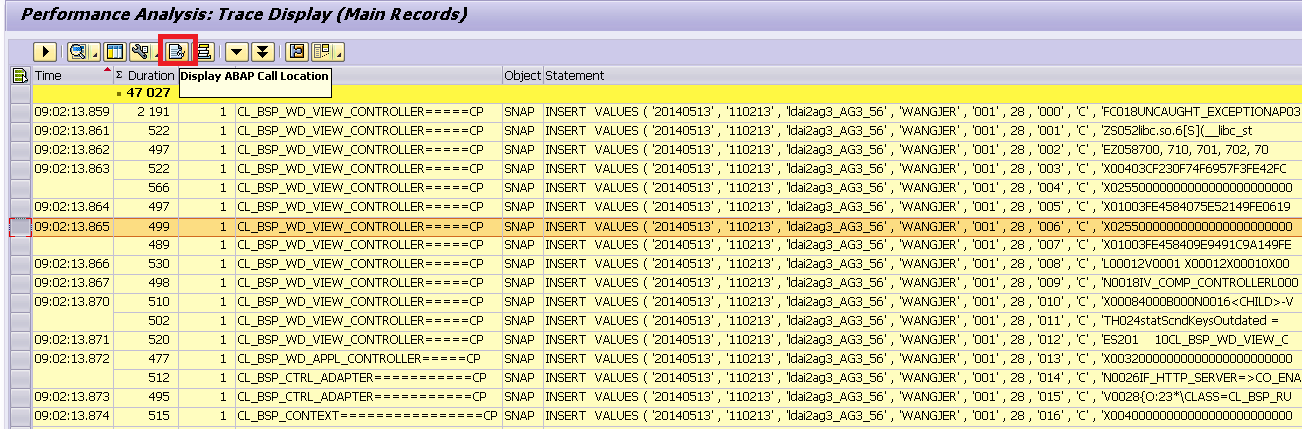Screen dimensions: 1302x429
Task: Select duration cell 499
Action: click(x=145, y=226)
